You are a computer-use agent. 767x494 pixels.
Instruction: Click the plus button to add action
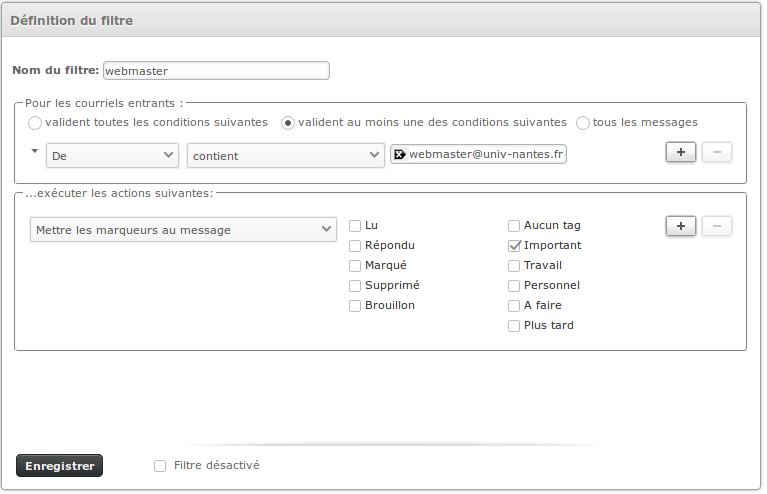pos(680,226)
